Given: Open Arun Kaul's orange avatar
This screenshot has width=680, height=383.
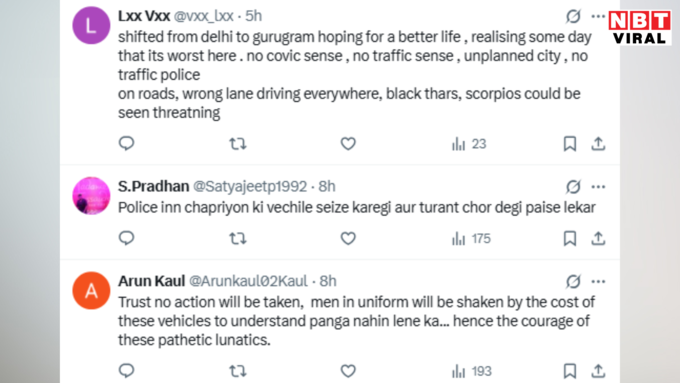Looking at the screenshot, I should [91, 291].
